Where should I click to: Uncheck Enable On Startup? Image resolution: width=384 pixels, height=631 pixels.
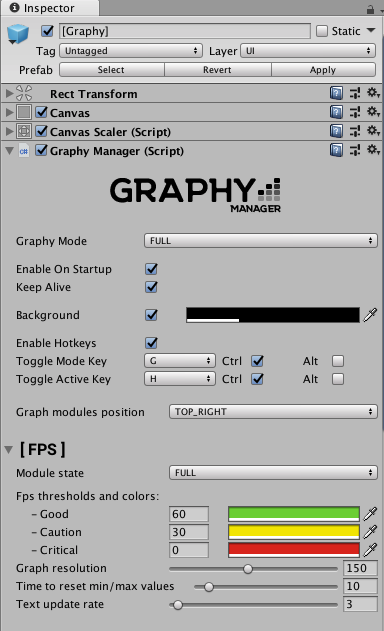click(x=151, y=269)
